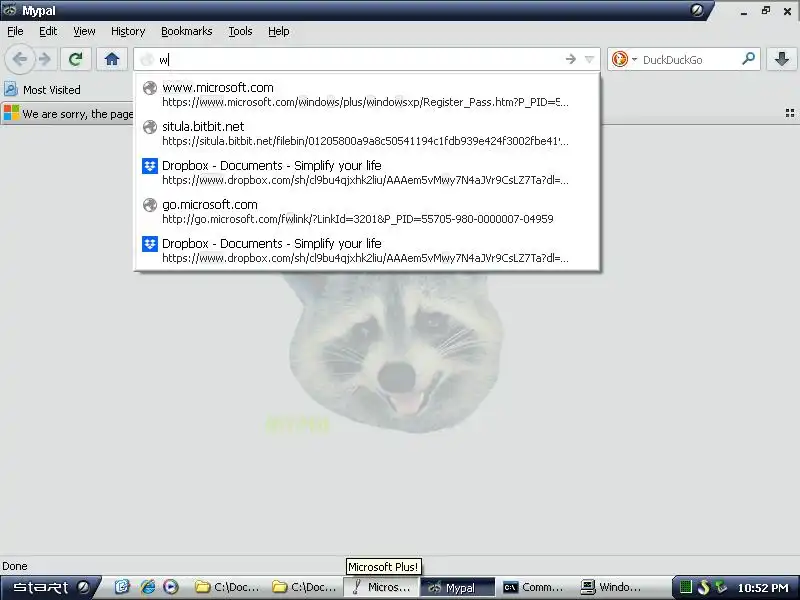Launch Internet Explorer from quick launch
Screen dimensions: 800x600
pyautogui.click(x=147, y=587)
